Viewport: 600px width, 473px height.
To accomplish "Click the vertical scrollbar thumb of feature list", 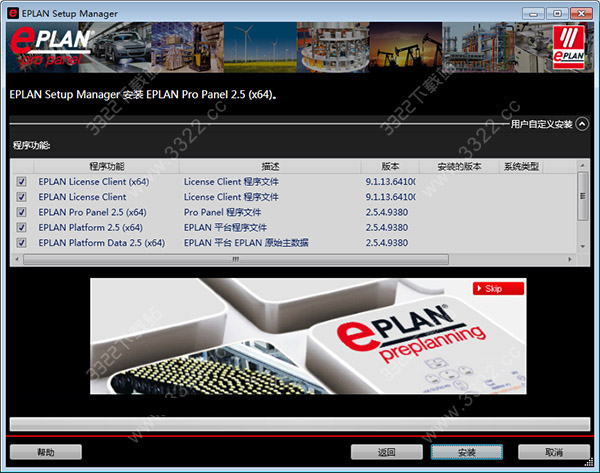I will click(x=582, y=196).
